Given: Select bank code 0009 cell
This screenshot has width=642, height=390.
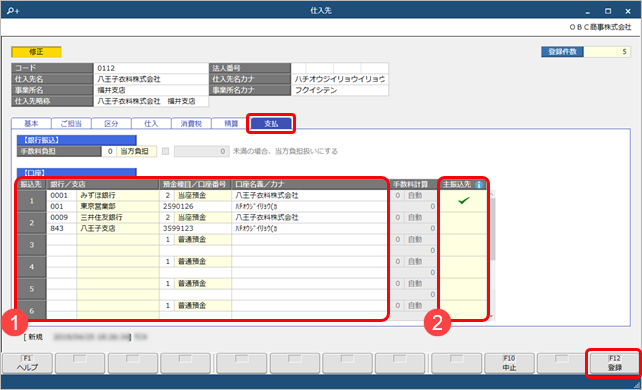Looking at the screenshot, I should [x=62, y=218].
